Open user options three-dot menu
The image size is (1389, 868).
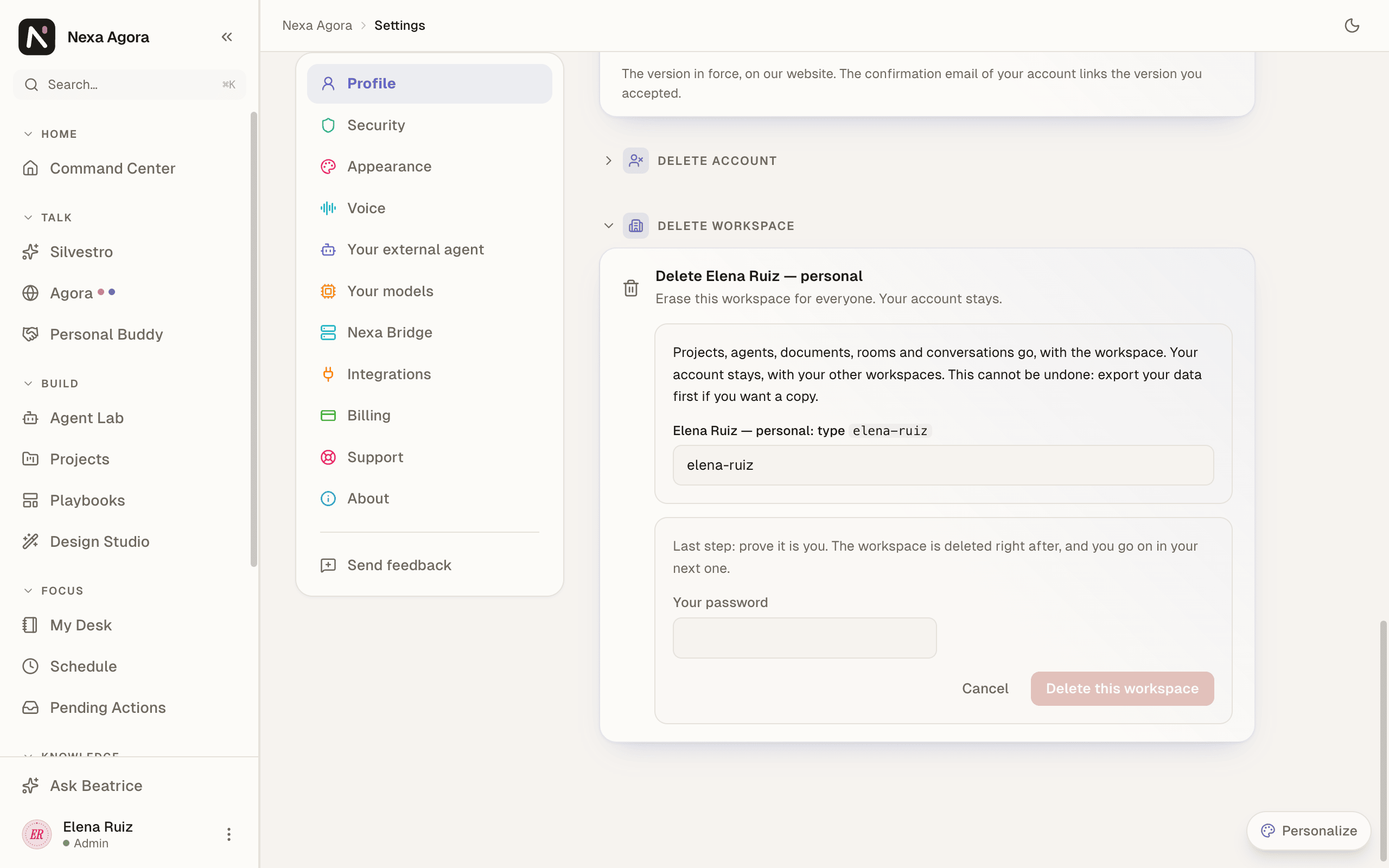point(229,834)
